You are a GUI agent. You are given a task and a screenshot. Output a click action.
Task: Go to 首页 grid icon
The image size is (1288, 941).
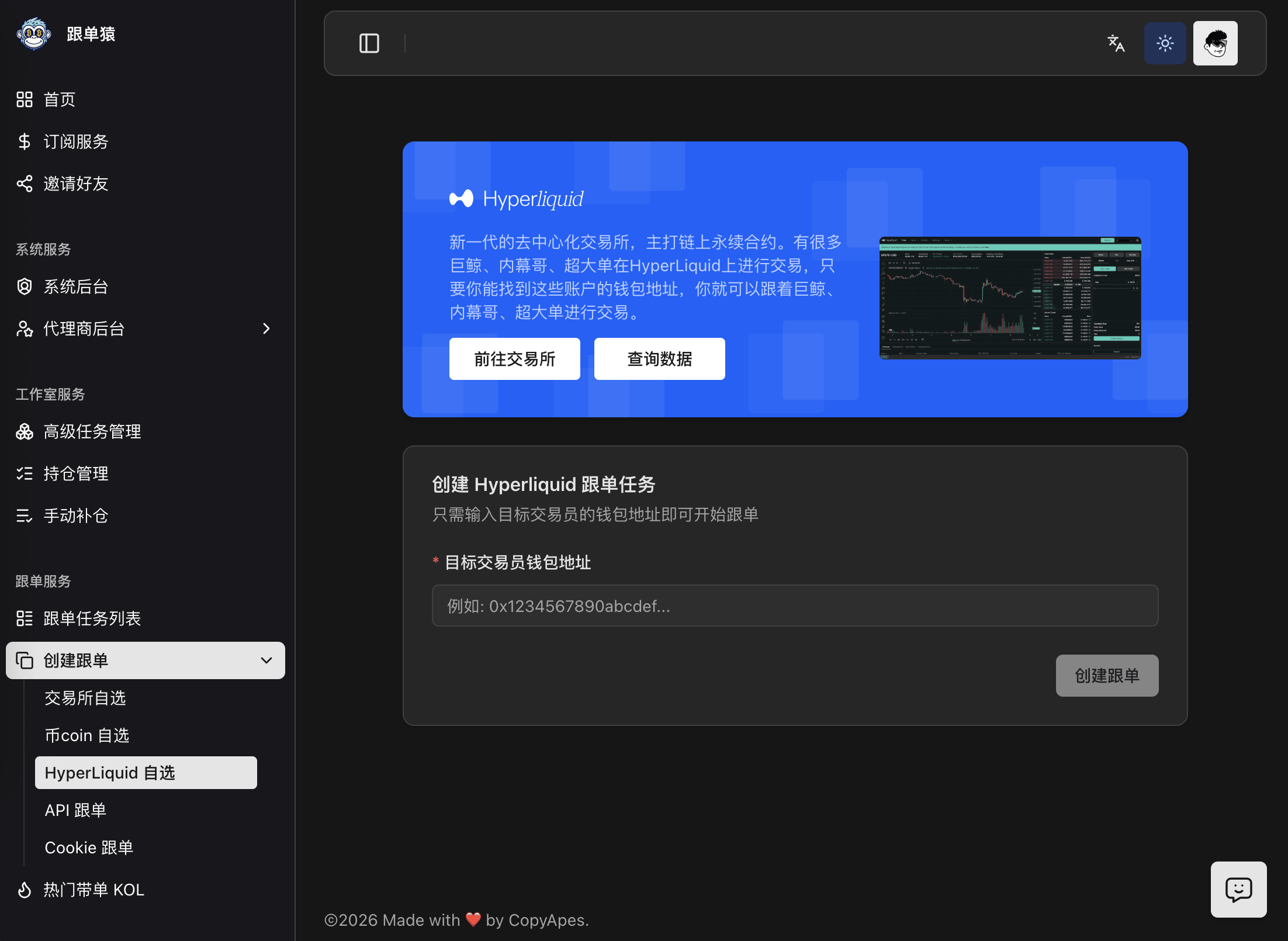pyautogui.click(x=25, y=99)
